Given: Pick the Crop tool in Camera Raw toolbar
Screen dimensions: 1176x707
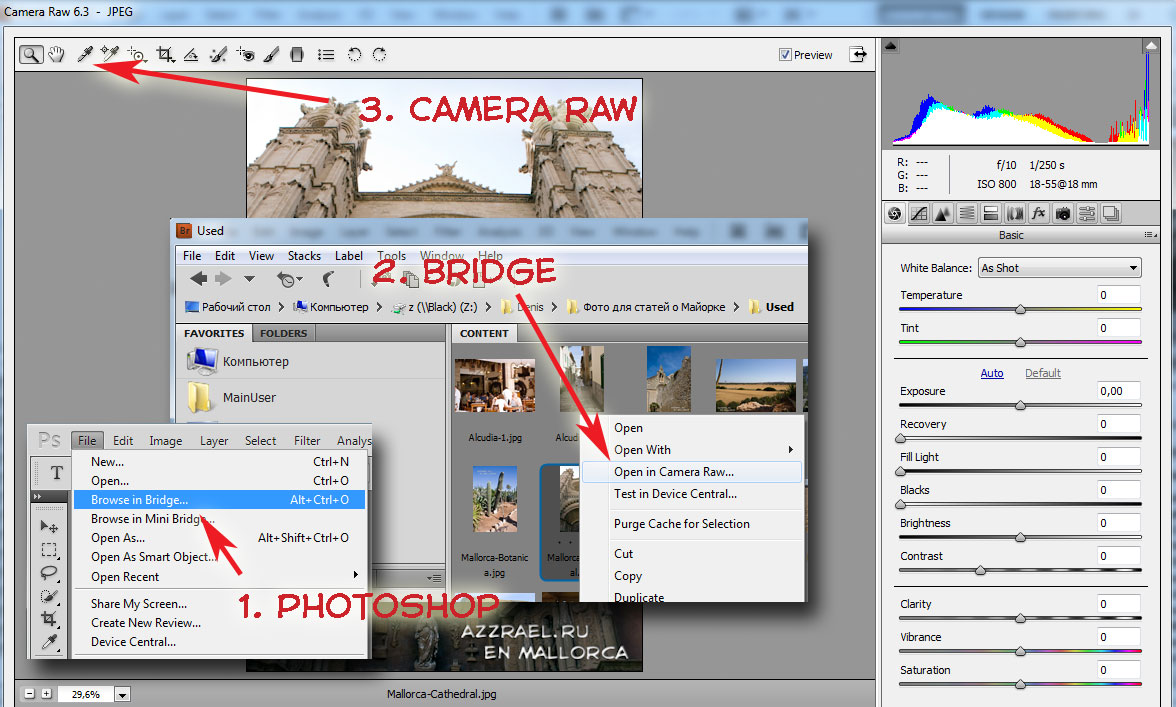Looking at the screenshot, I should [x=164, y=55].
